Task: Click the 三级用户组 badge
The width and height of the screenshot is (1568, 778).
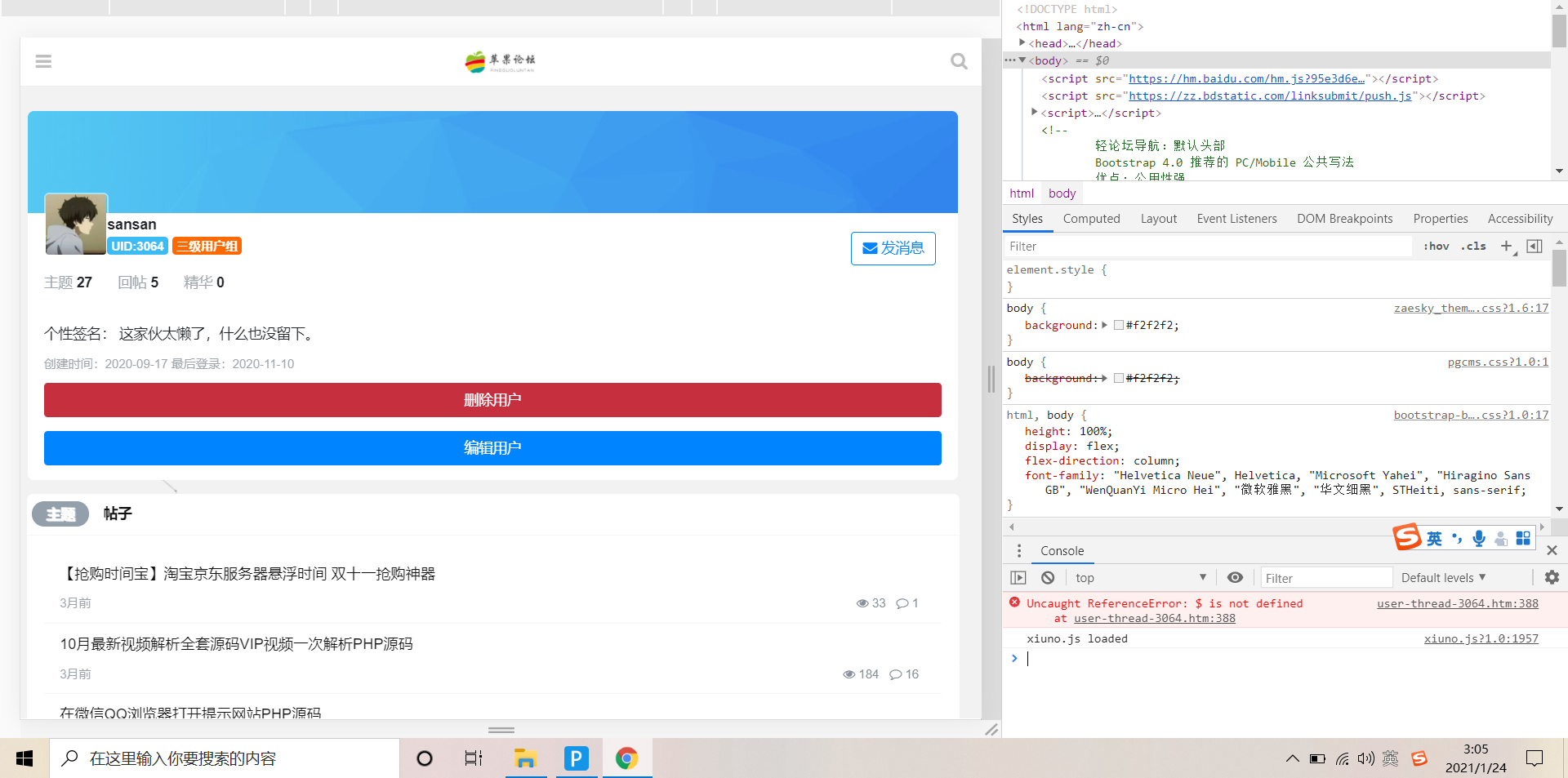Action: pos(207,246)
